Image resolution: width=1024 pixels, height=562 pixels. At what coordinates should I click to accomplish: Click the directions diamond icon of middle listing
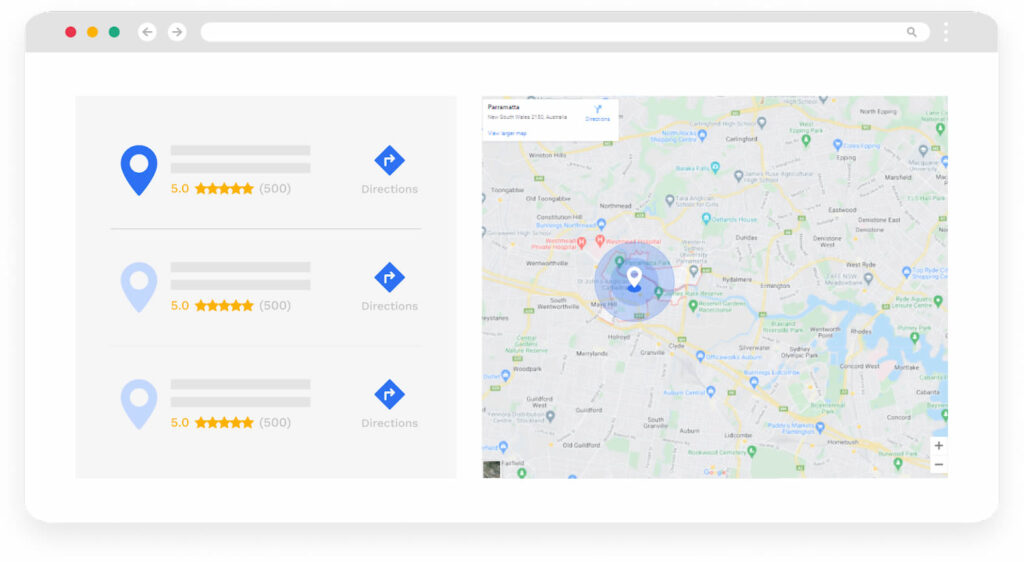[390, 277]
